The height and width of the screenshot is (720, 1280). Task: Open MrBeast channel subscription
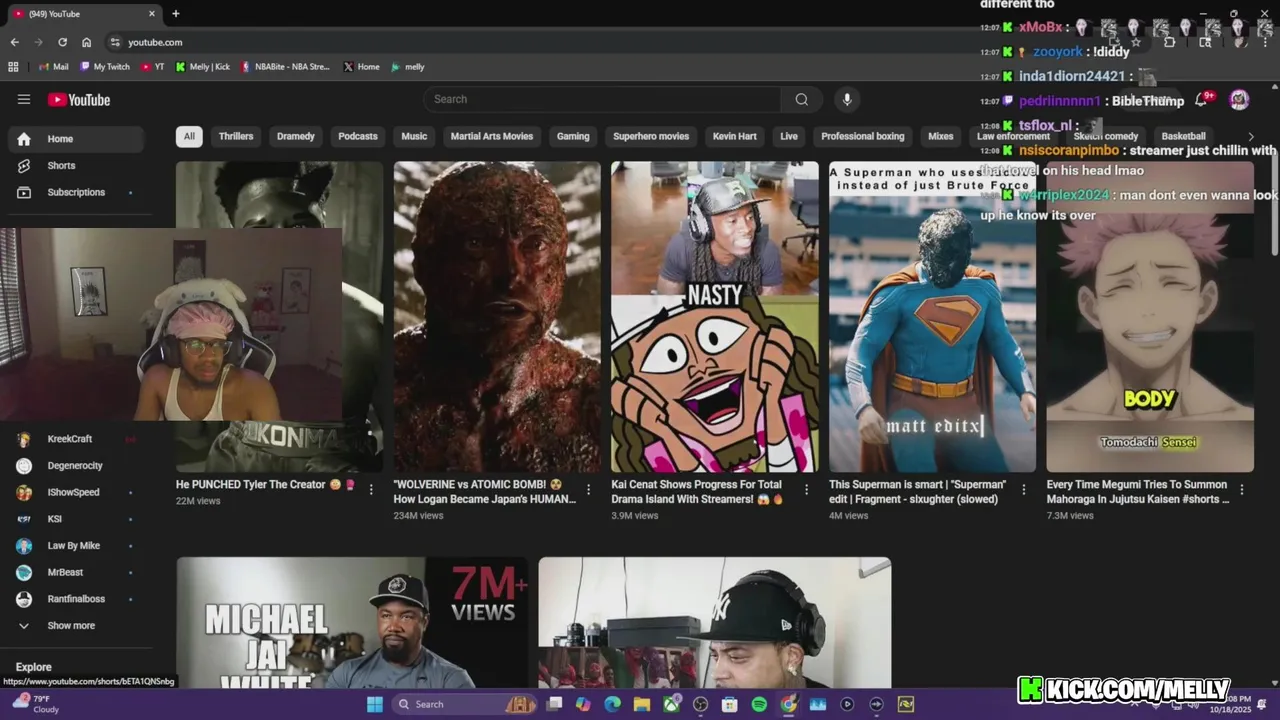tap(76, 573)
